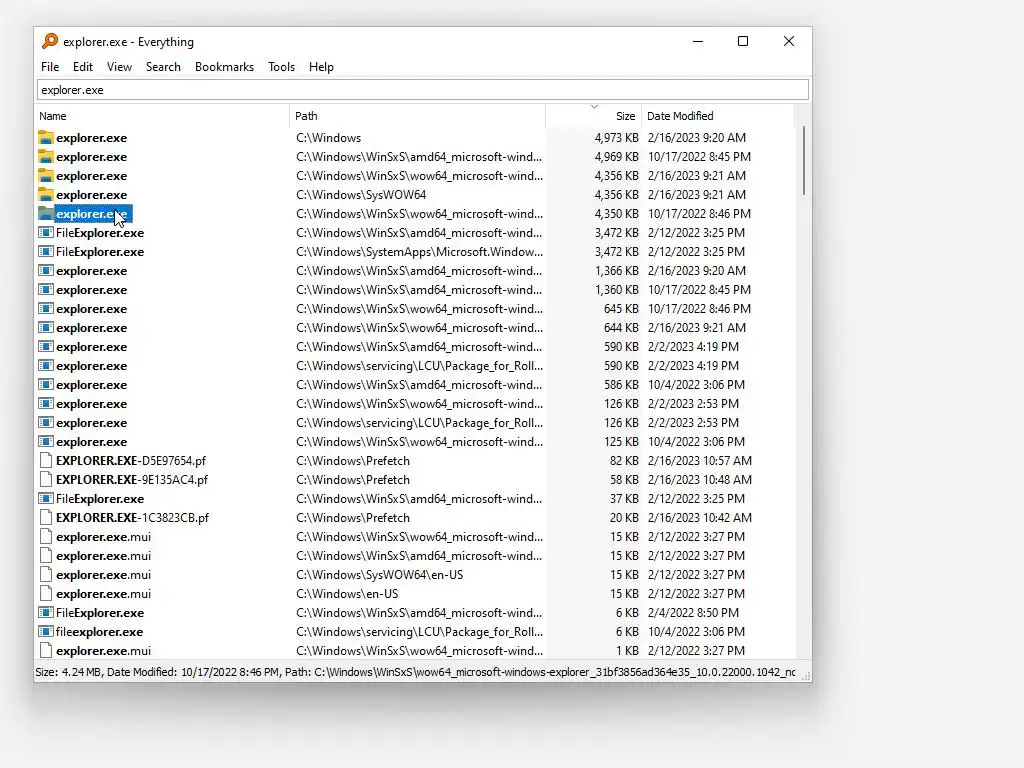The width and height of the screenshot is (1024, 768).
Task: Click the status bar file details text
Action: (x=415, y=672)
